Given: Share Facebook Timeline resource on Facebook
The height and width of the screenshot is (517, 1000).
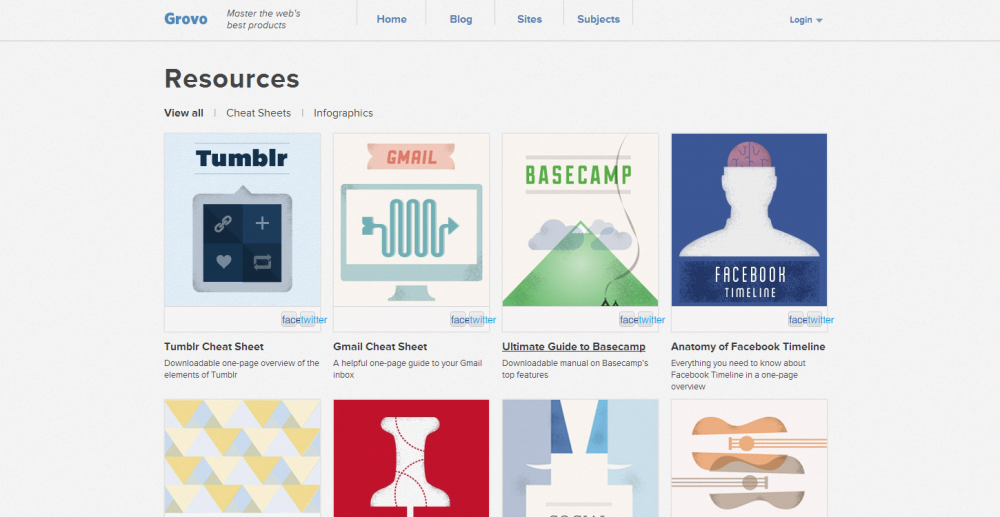Looking at the screenshot, I should click(798, 320).
